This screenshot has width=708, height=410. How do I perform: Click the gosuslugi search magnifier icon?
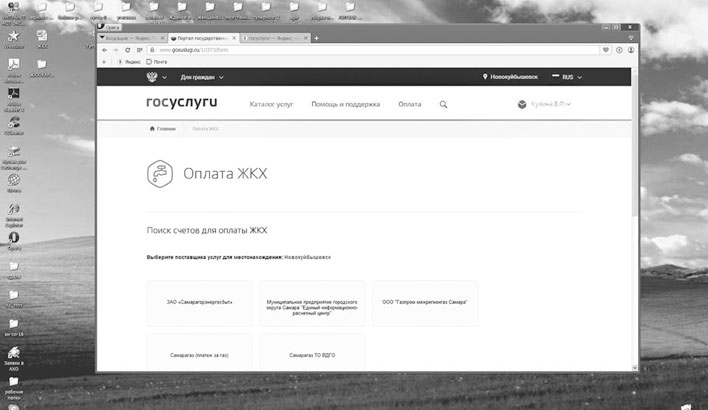click(443, 104)
